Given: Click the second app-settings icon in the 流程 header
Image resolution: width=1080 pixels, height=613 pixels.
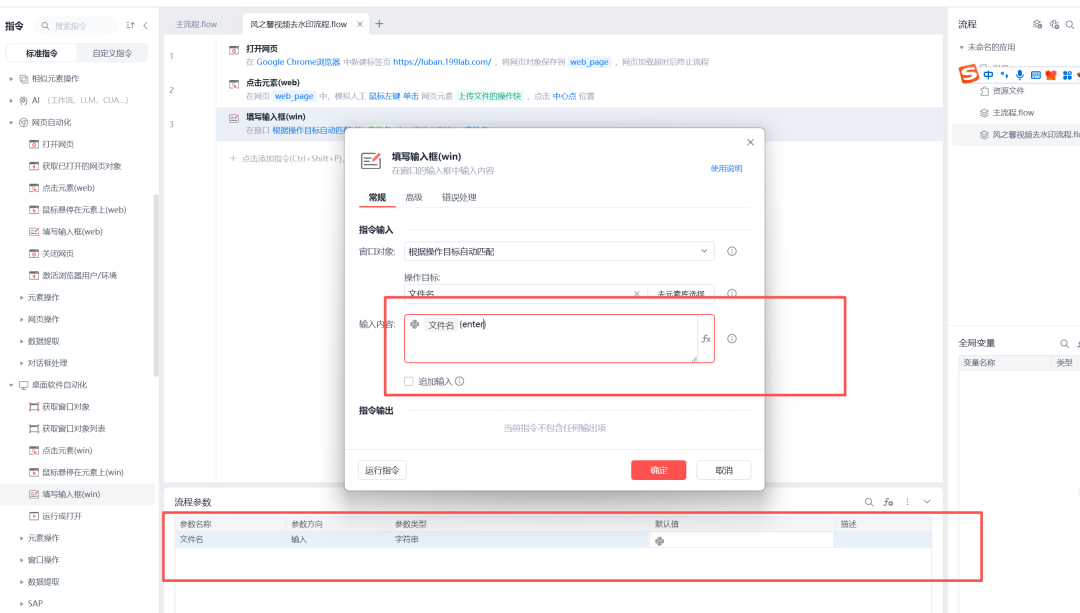Looking at the screenshot, I should [1054, 24].
